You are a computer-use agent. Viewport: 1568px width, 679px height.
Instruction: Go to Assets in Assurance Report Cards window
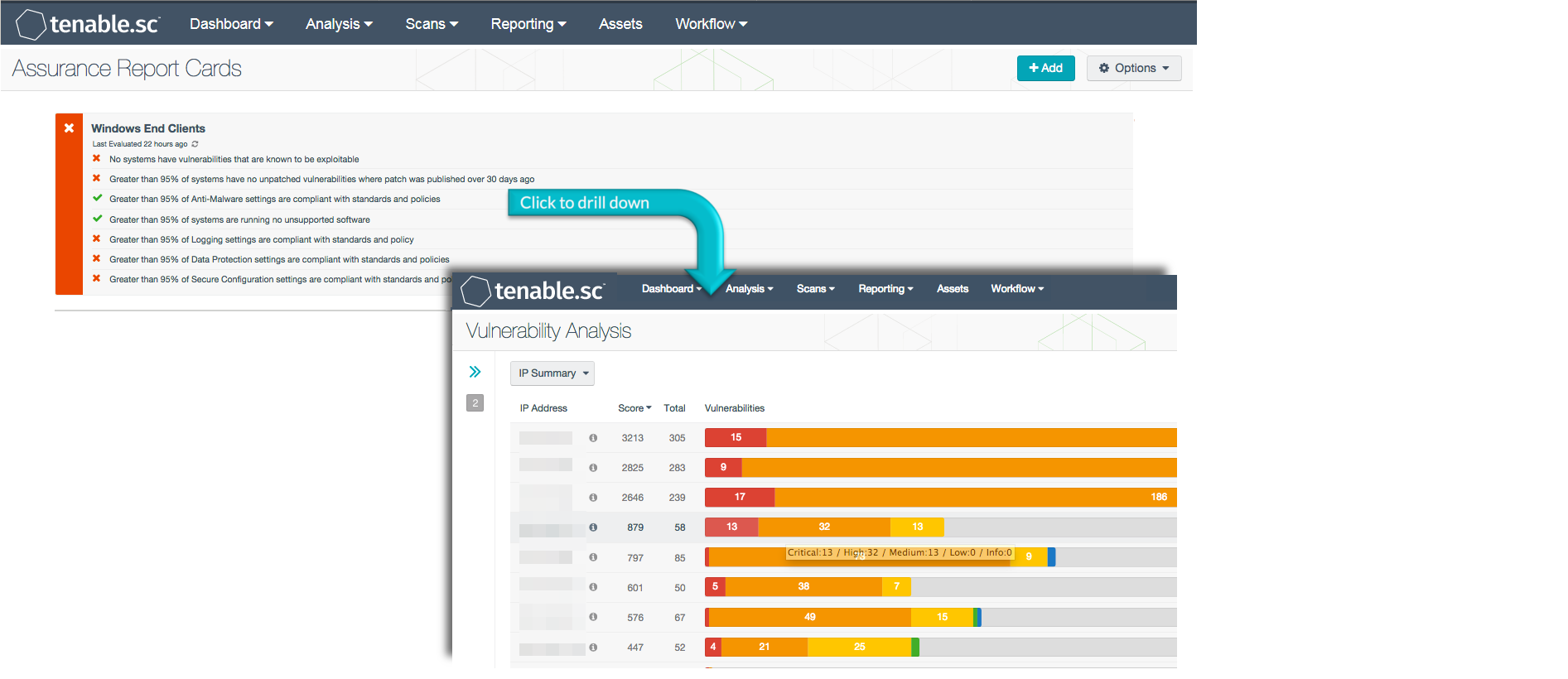pyautogui.click(x=620, y=24)
